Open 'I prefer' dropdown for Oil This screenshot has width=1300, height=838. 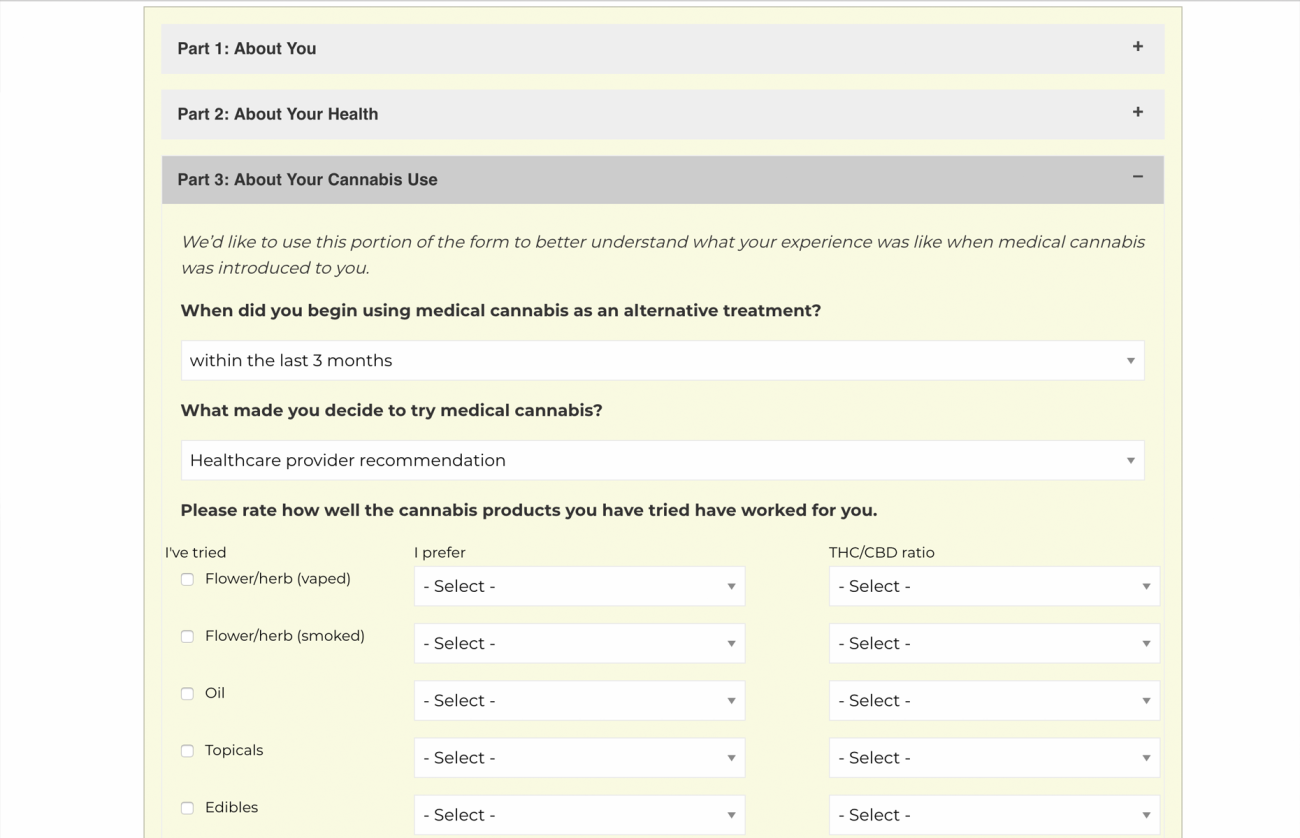(579, 701)
